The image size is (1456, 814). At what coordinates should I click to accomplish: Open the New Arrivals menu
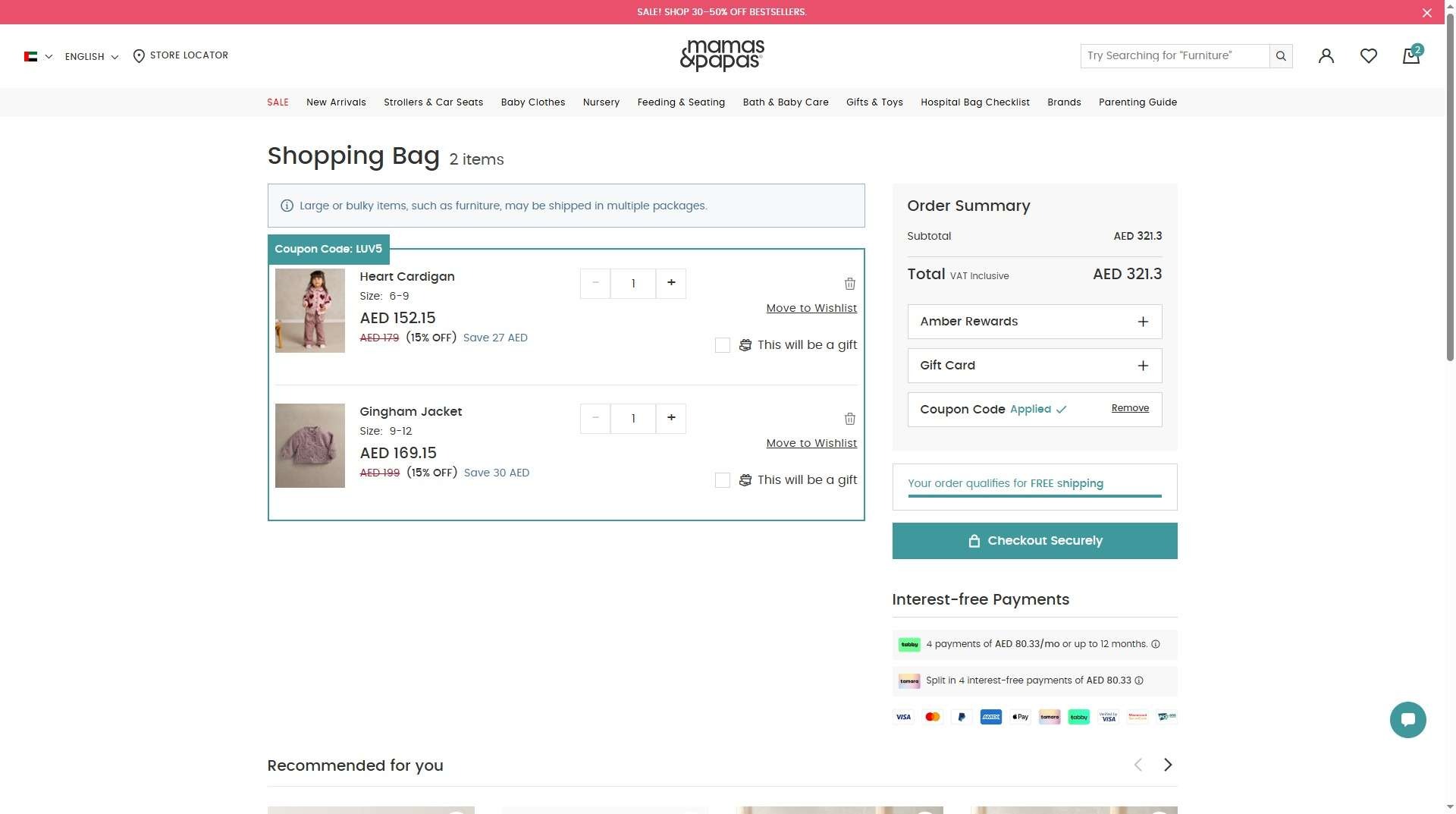pyautogui.click(x=336, y=102)
